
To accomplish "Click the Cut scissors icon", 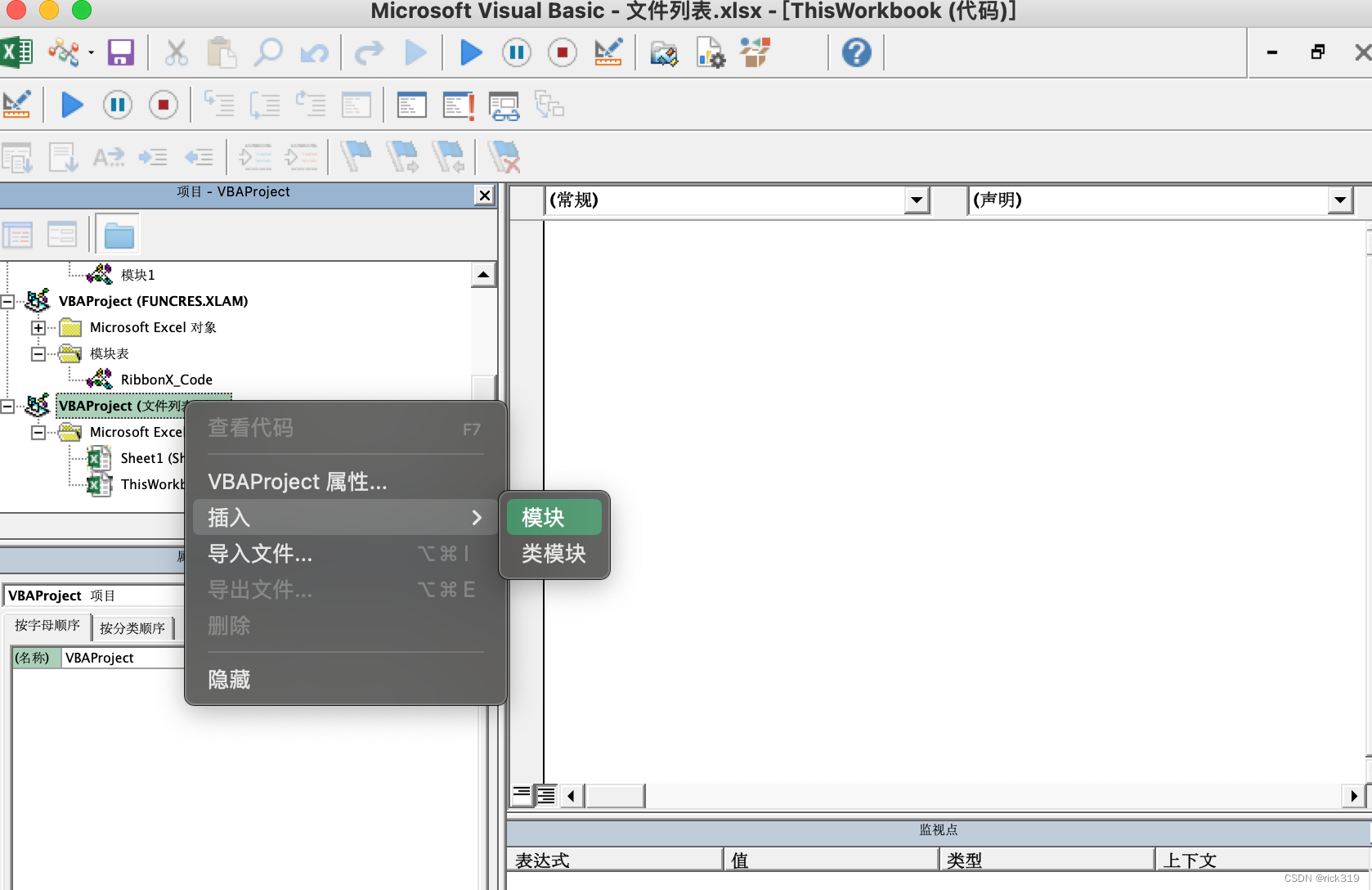I will tap(176, 53).
